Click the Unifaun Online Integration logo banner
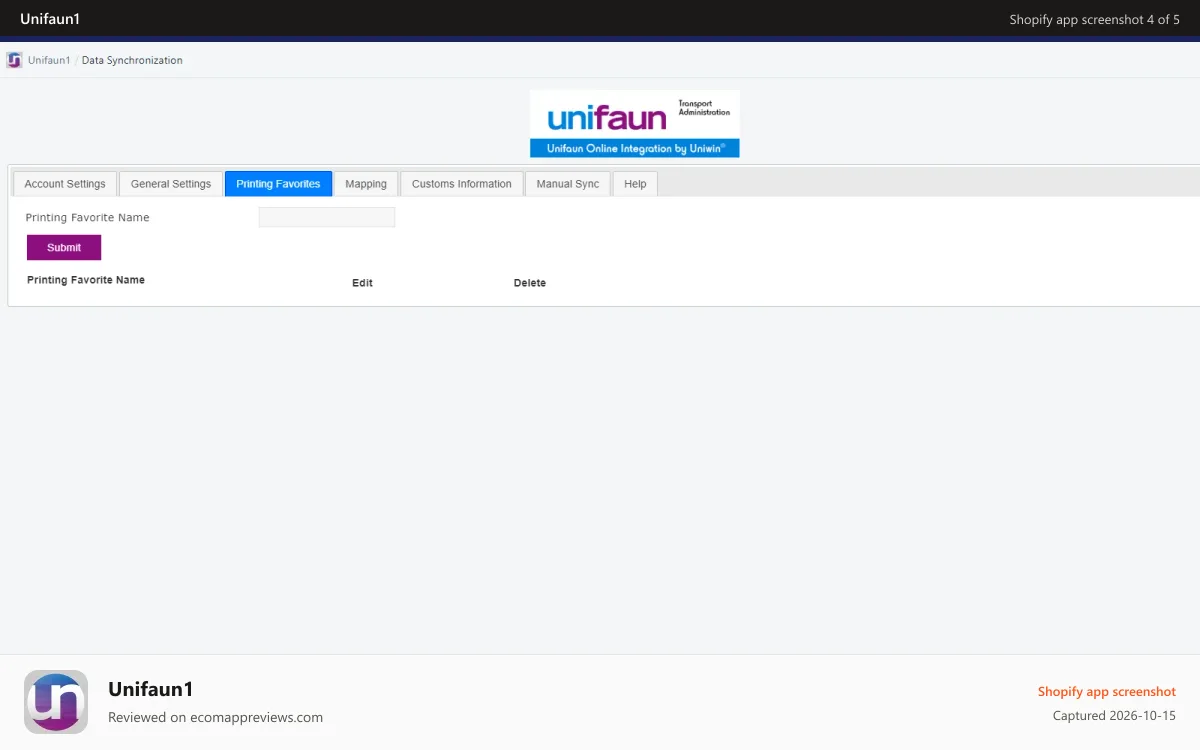 tap(635, 124)
